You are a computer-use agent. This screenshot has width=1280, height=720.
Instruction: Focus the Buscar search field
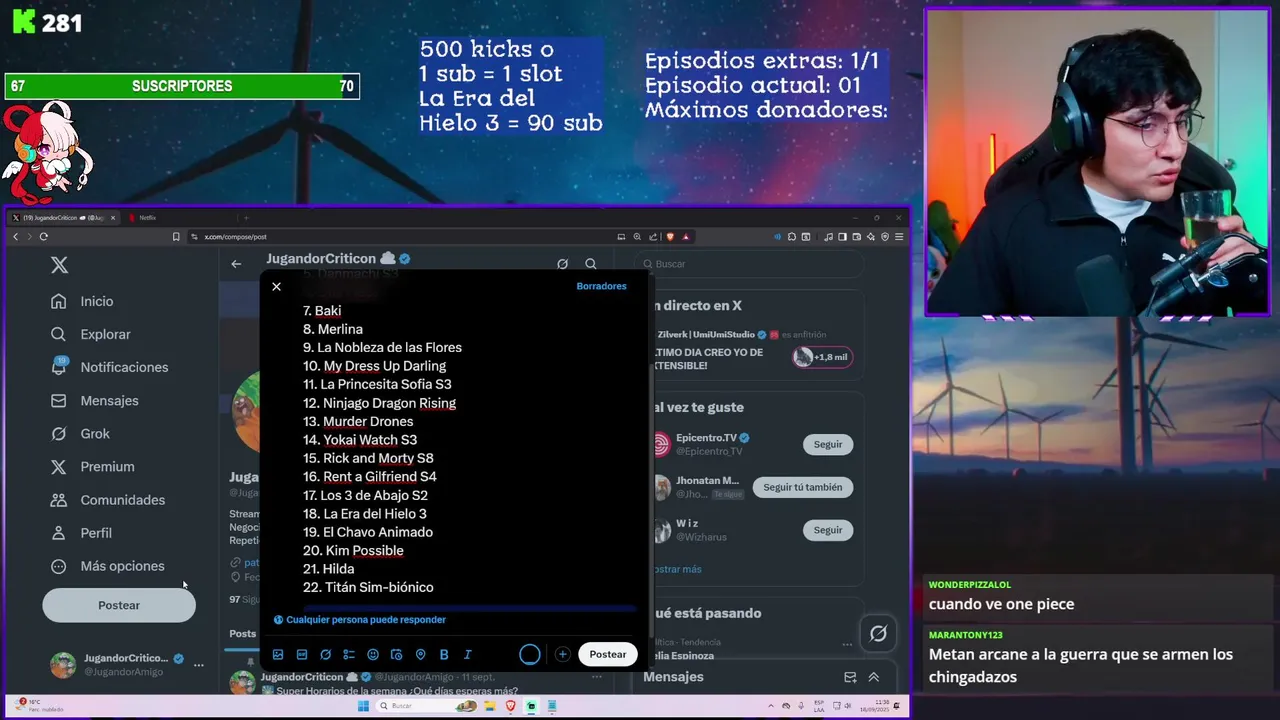(750, 264)
